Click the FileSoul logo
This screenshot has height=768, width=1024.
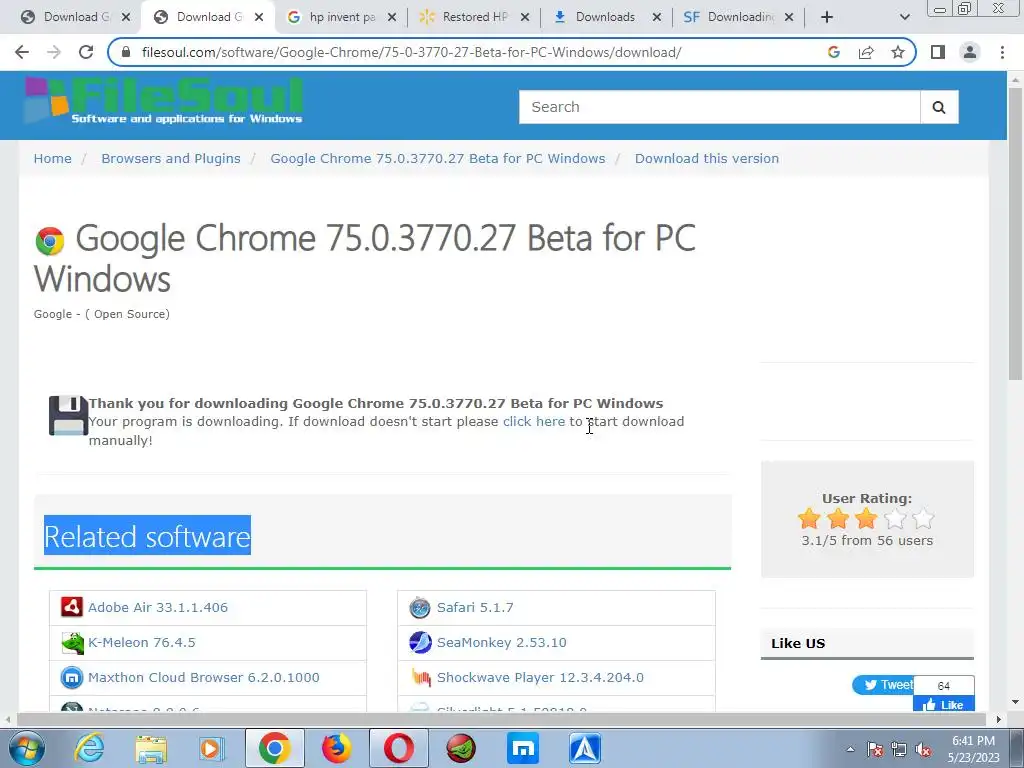(x=163, y=101)
